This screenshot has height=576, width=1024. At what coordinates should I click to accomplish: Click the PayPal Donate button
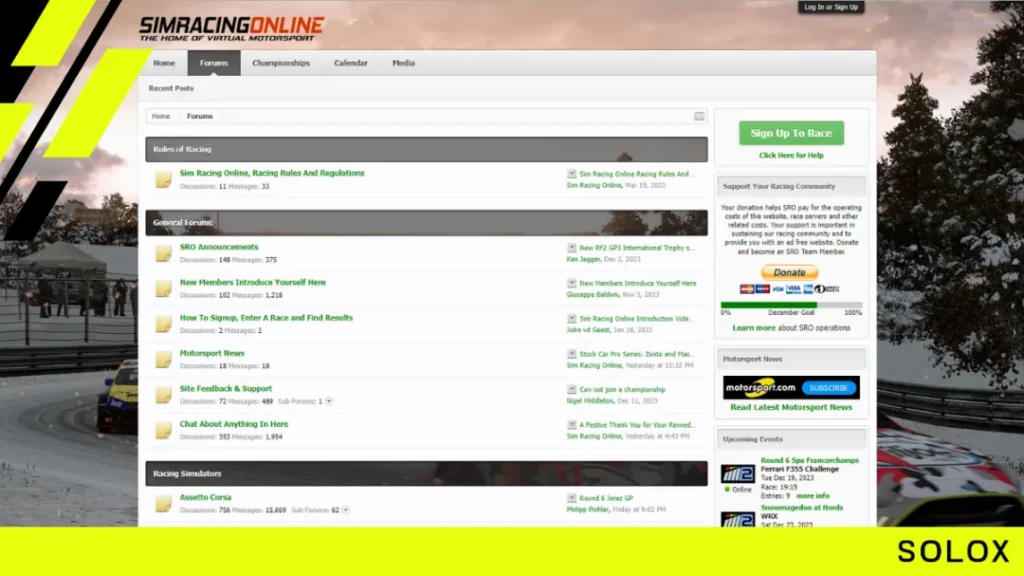pyautogui.click(x=790, y=272)
